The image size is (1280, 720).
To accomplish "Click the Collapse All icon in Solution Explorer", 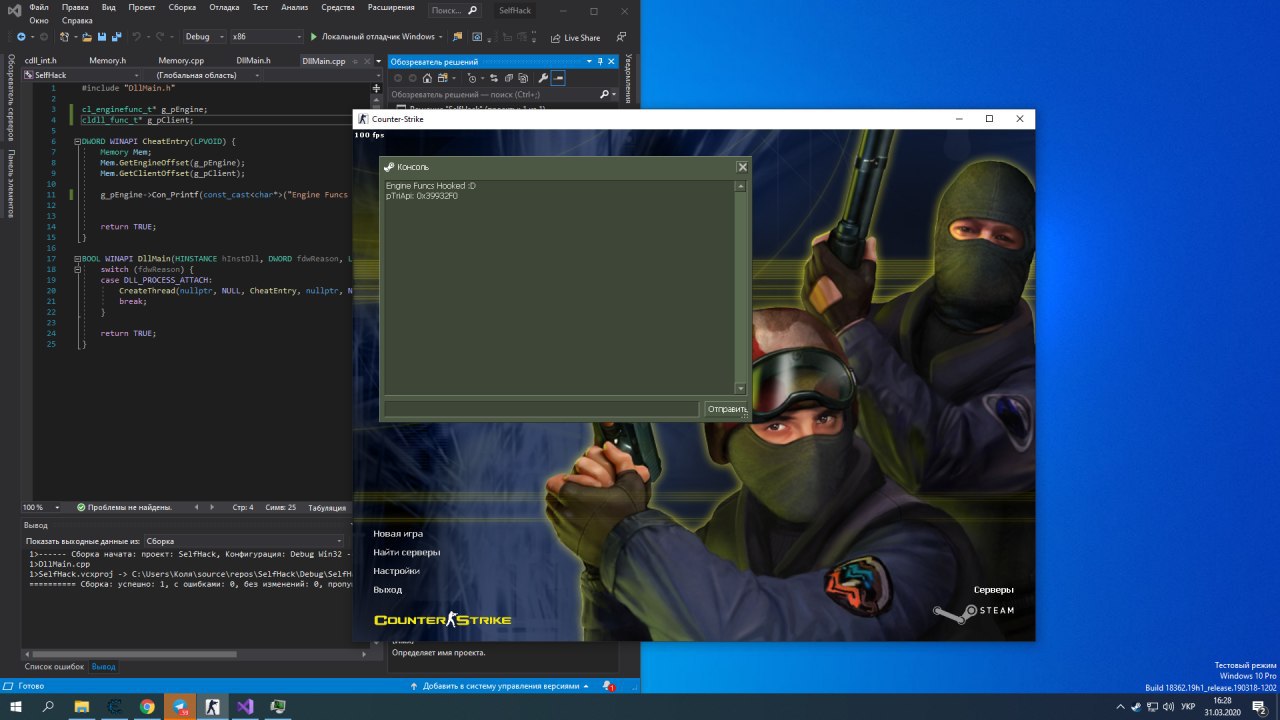I will [508, 78].
